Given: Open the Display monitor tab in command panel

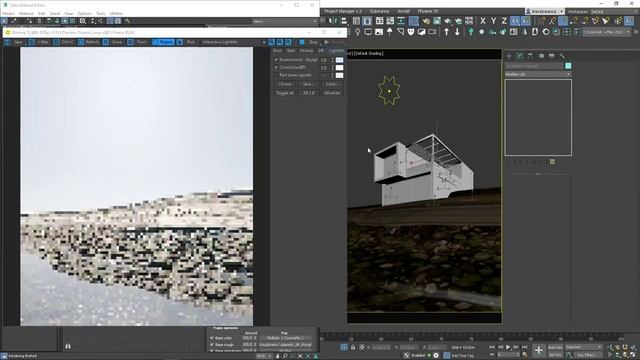Looking at the screenshot, I should pyautogui.click(x=551, y=56).
